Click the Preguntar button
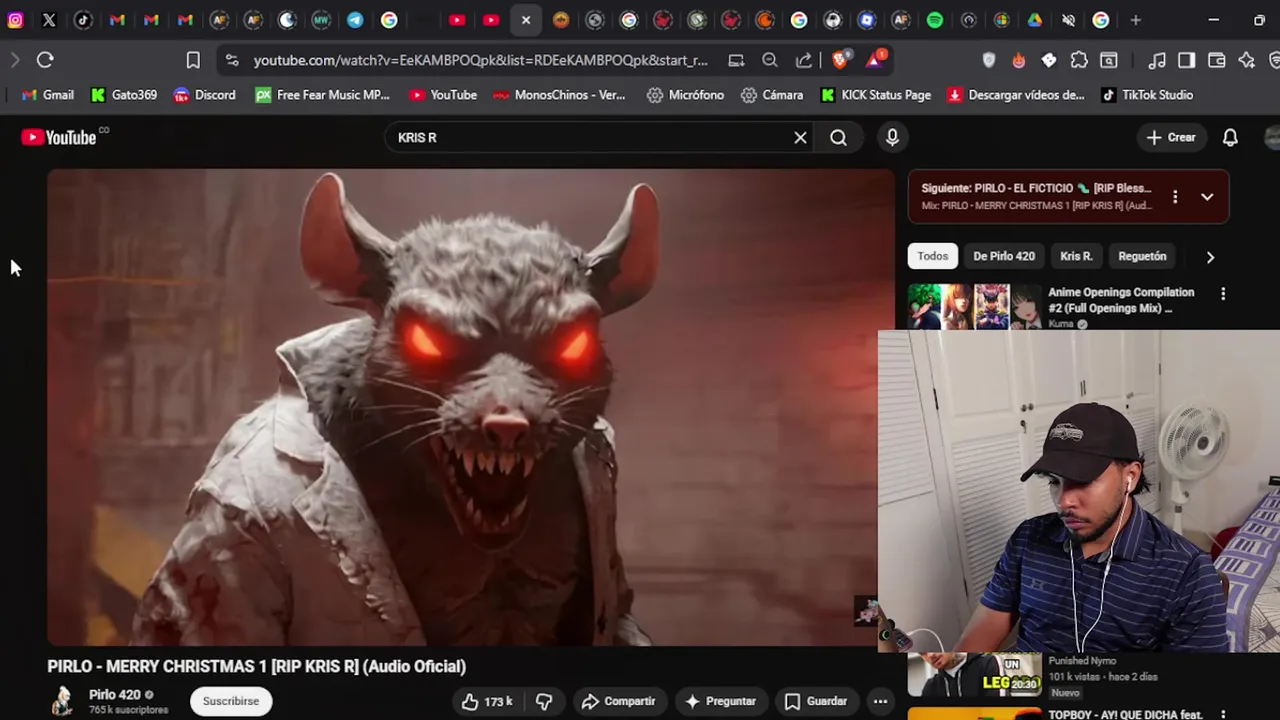This screenshot has width=1280, height=720. (x=720, y=701)
